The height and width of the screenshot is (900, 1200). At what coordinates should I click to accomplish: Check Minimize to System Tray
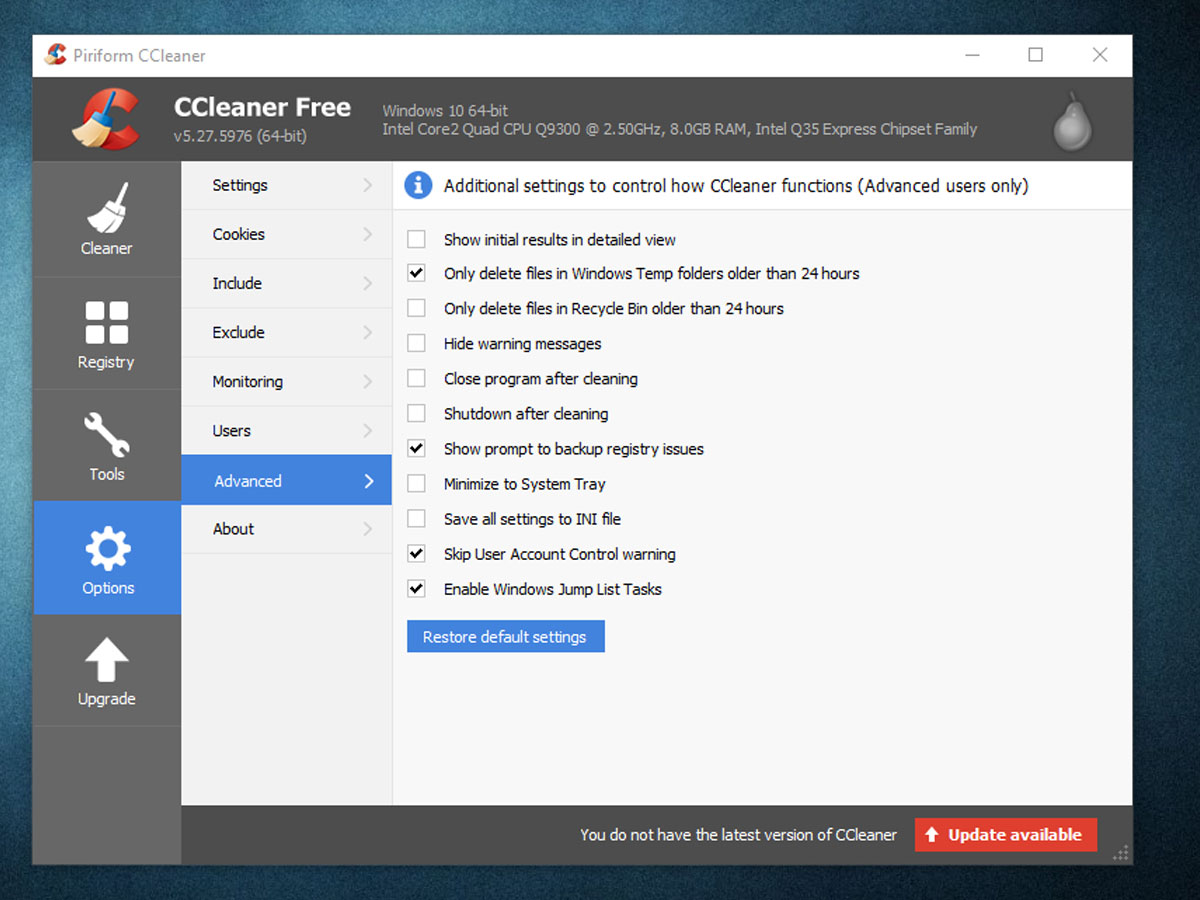pyautogui.click(x=416, y=483)
